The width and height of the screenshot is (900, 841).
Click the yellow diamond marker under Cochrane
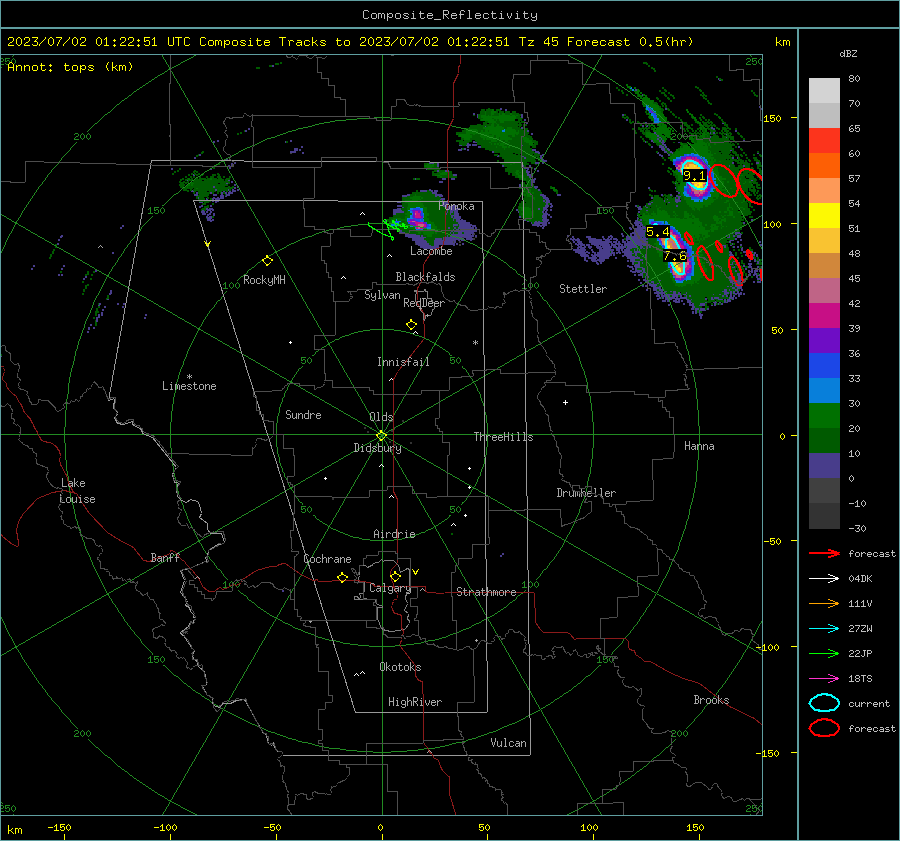pyautogui.click(x=342, y=578)
